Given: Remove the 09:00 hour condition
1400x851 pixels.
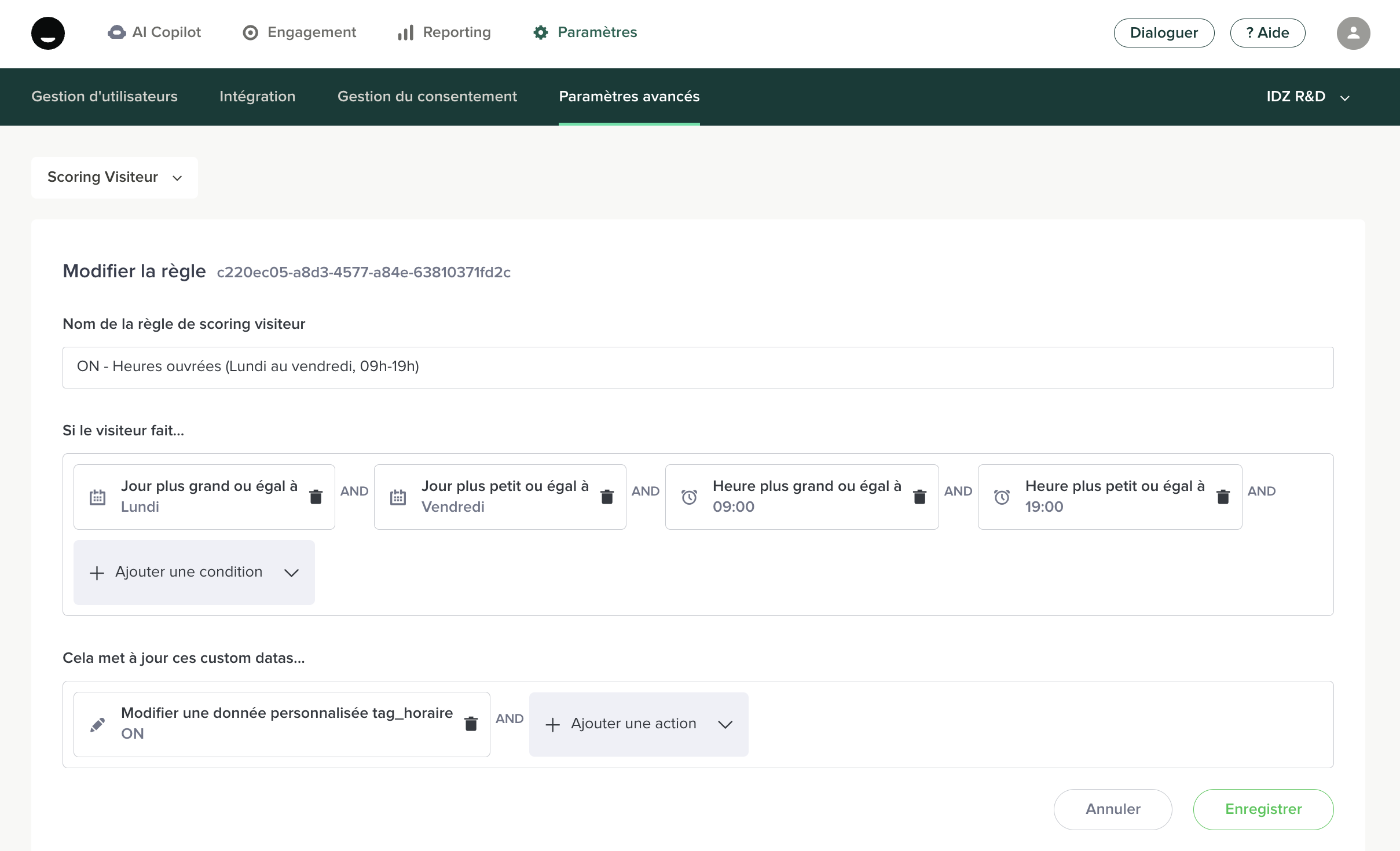Looking at the screenshot, I should (919, 497).
